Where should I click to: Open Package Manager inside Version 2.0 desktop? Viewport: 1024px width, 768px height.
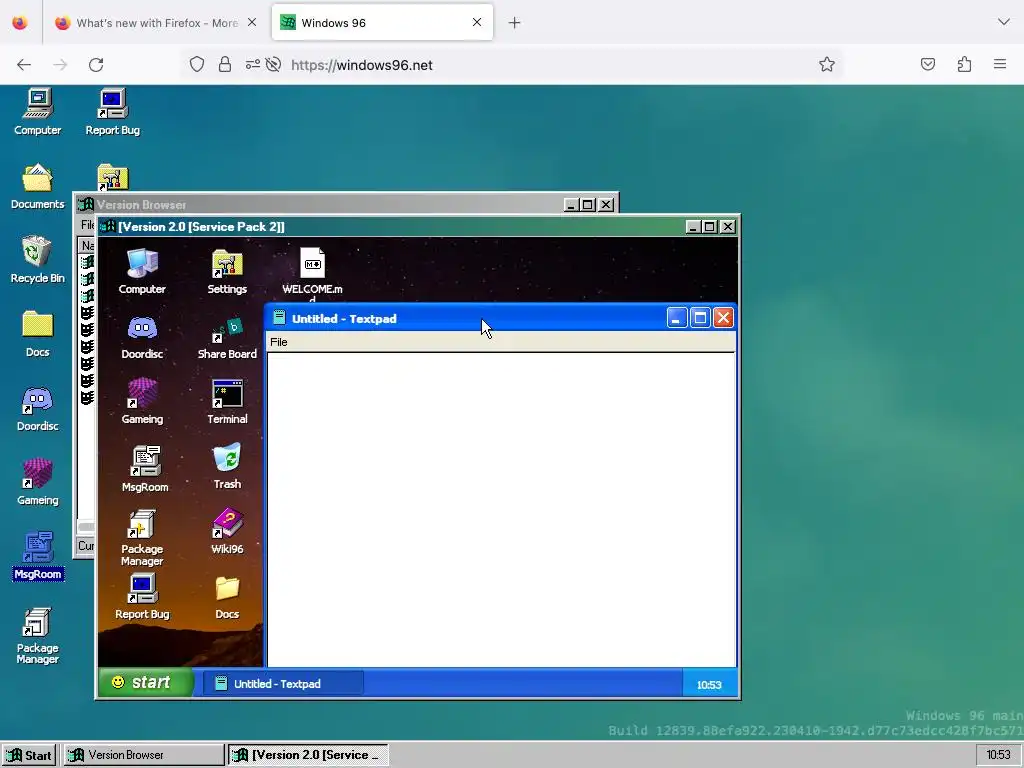click(142, 538)
